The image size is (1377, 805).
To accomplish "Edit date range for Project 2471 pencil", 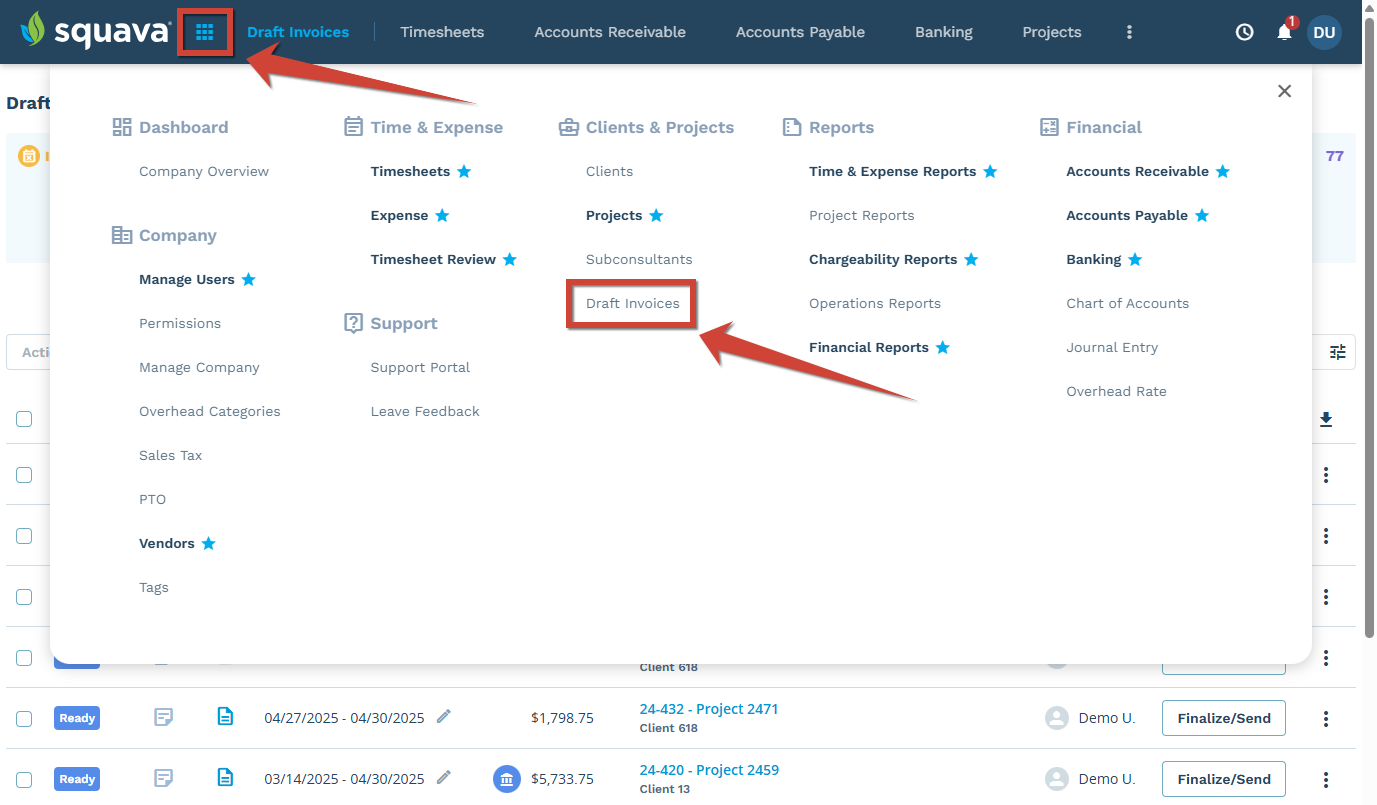I will pos(444,716).
